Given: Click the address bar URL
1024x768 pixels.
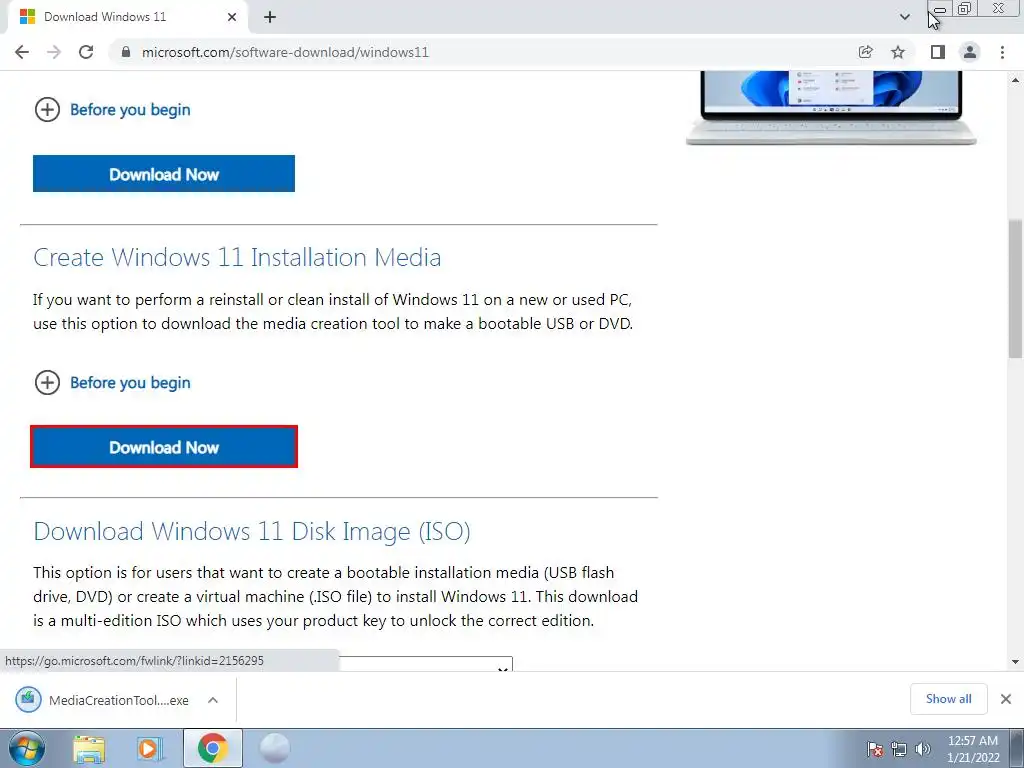Looking at the screenshot, I should click(285, 52).
